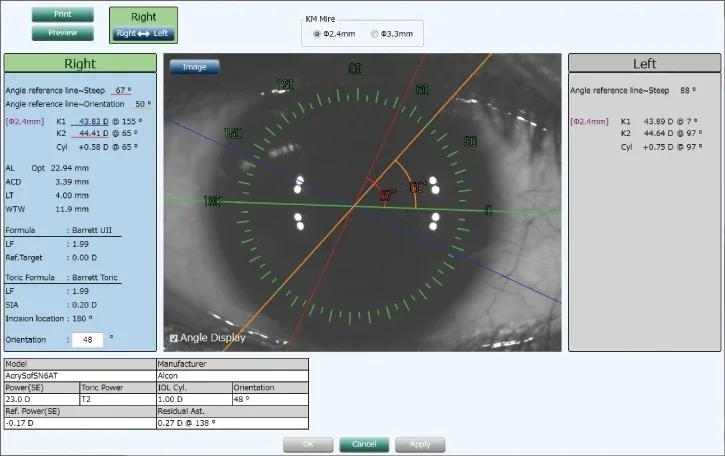
Task: Click the IOL Cyl. cell 1.00 D
Action: [194, 399]
